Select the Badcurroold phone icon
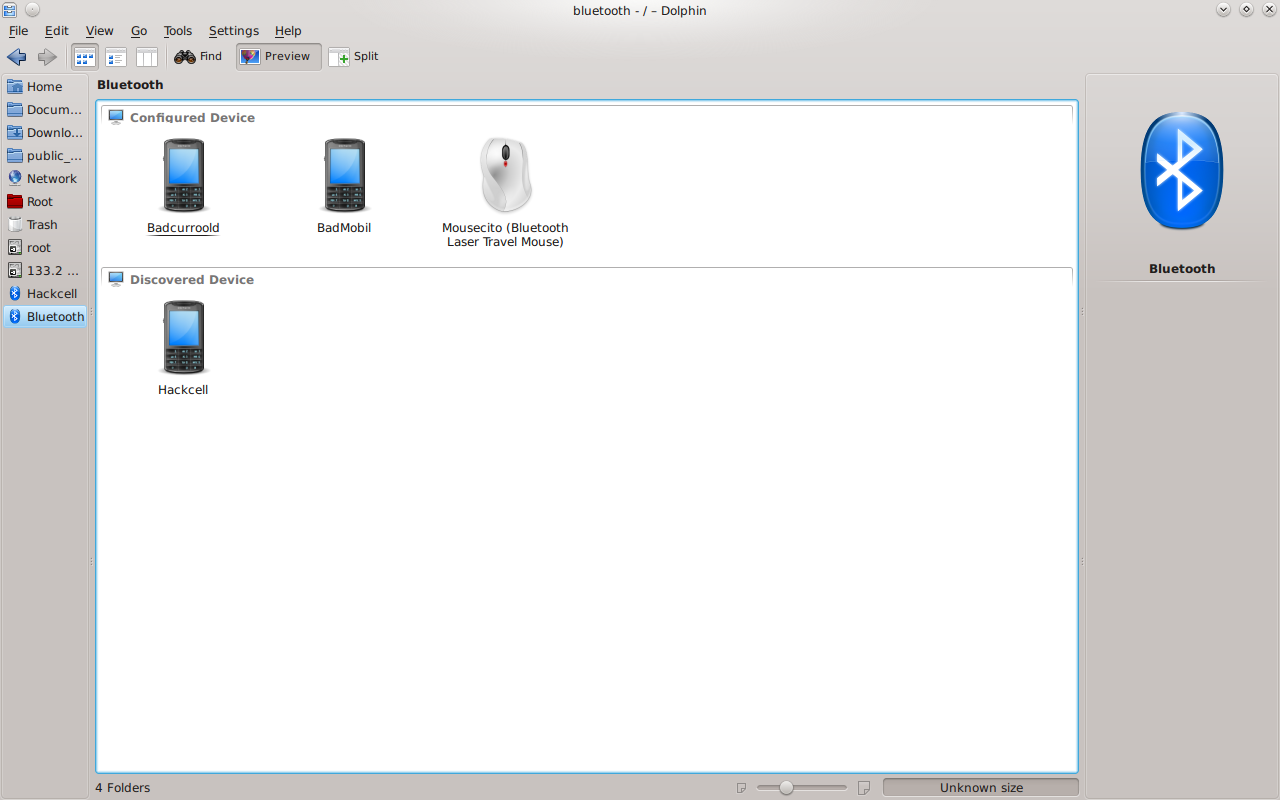The height and width of the screenshot is (800, 1280). click(x=183, y=175)
